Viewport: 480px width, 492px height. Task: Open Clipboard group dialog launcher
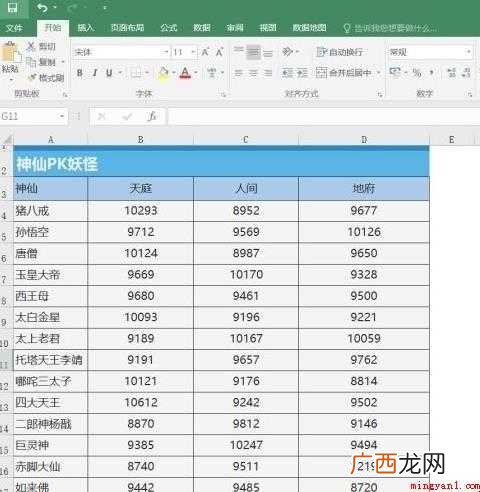65,95
